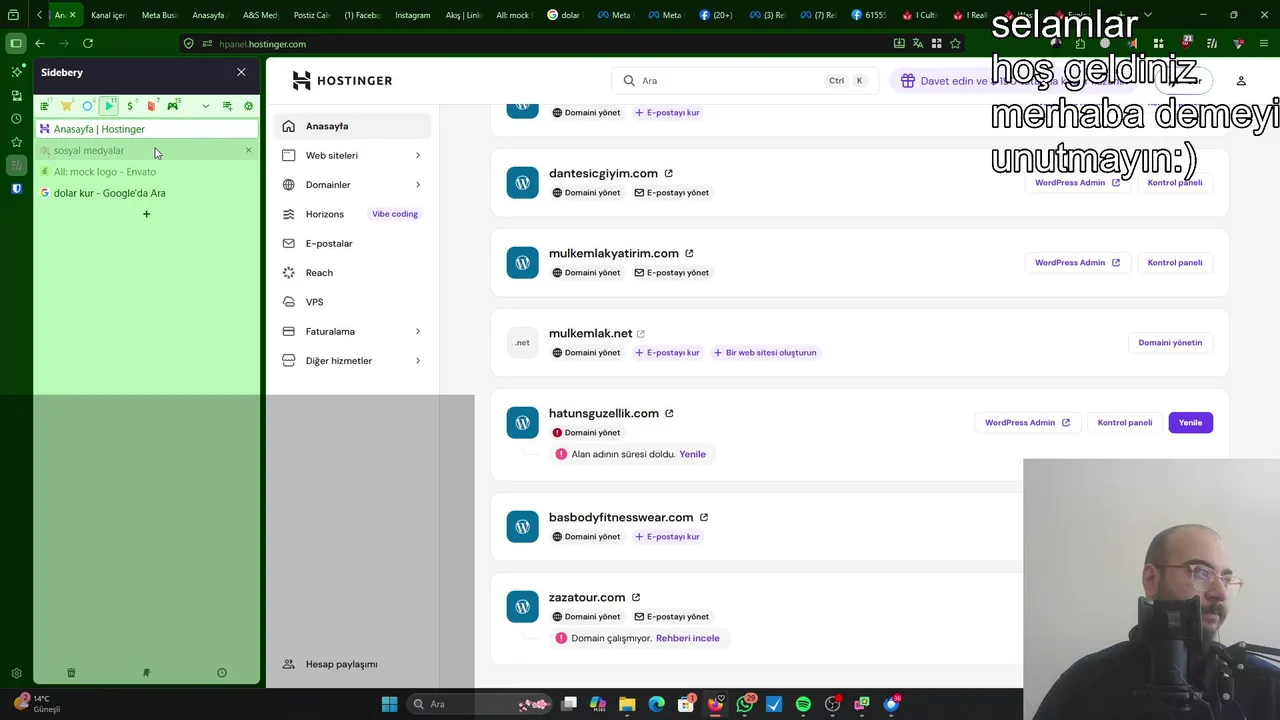Click the Hostinger logo

[x=342, y=81]
